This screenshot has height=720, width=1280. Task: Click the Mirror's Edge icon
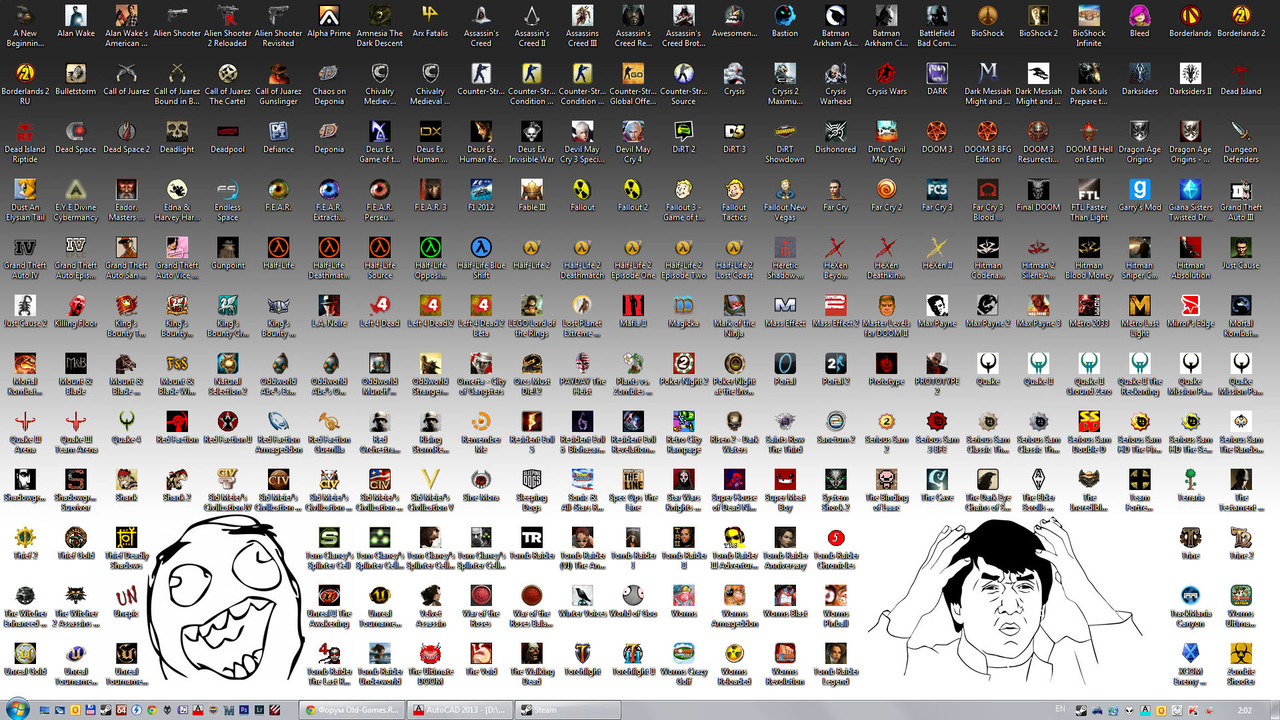tap(1190, 312)
